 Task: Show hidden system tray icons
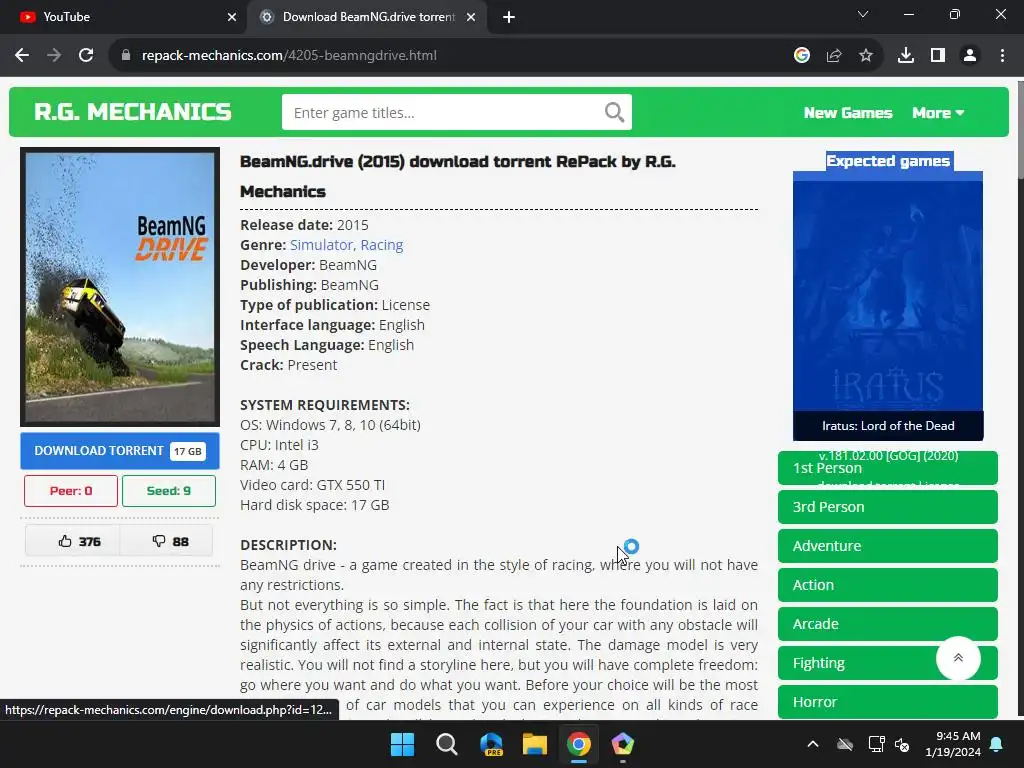(x=813, y=744)
